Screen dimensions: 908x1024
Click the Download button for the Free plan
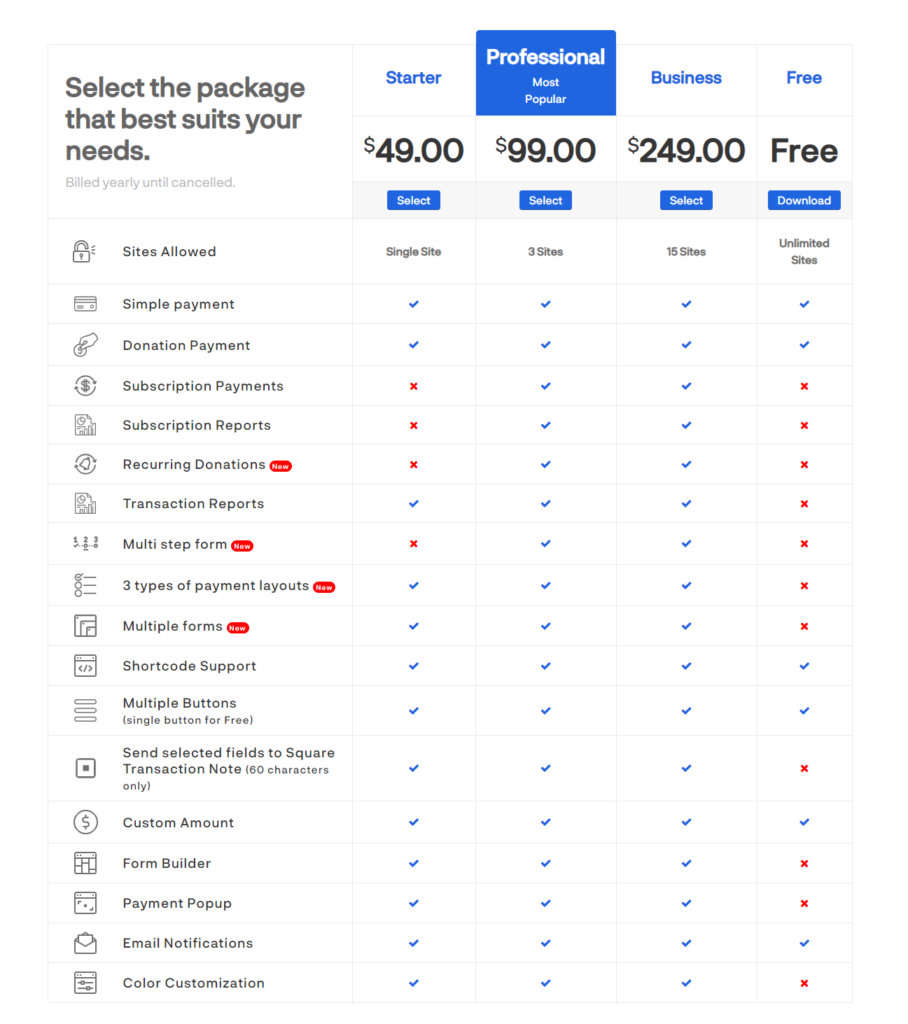[x=804, y=200]
